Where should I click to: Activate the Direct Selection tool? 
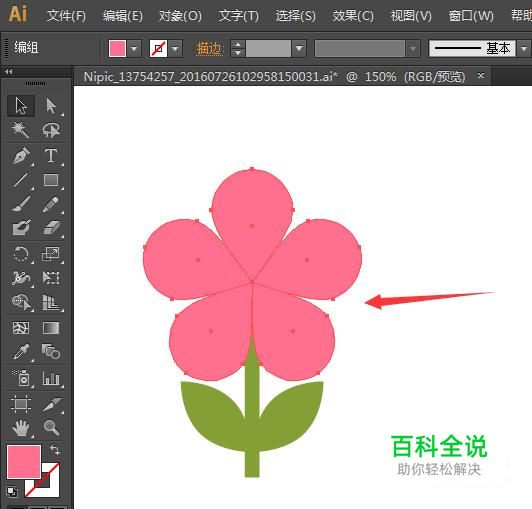coord(51,106)
